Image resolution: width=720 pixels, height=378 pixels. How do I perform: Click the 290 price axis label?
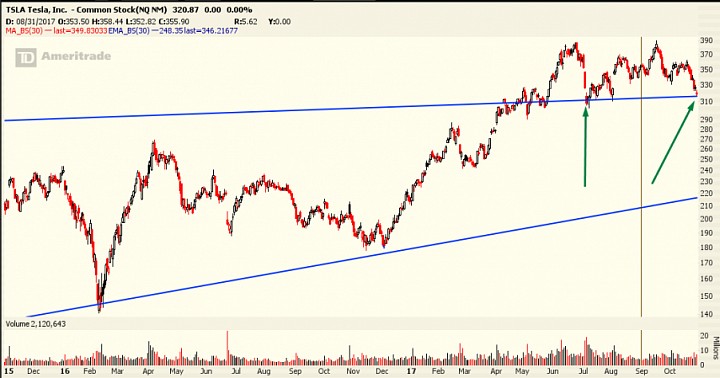(706, 119)
